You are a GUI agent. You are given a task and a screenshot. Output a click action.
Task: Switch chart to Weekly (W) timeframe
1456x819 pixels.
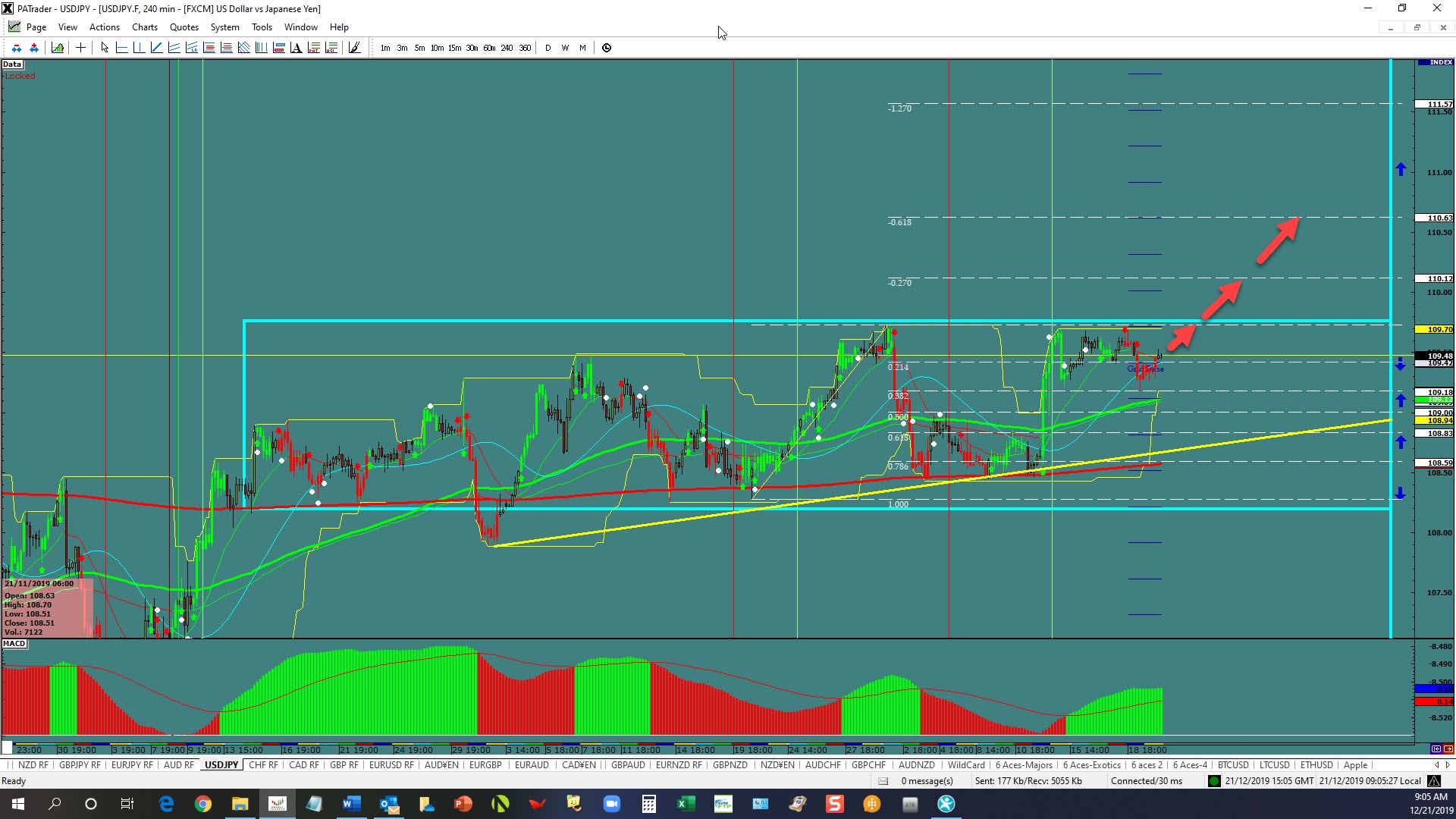point(565,48)
